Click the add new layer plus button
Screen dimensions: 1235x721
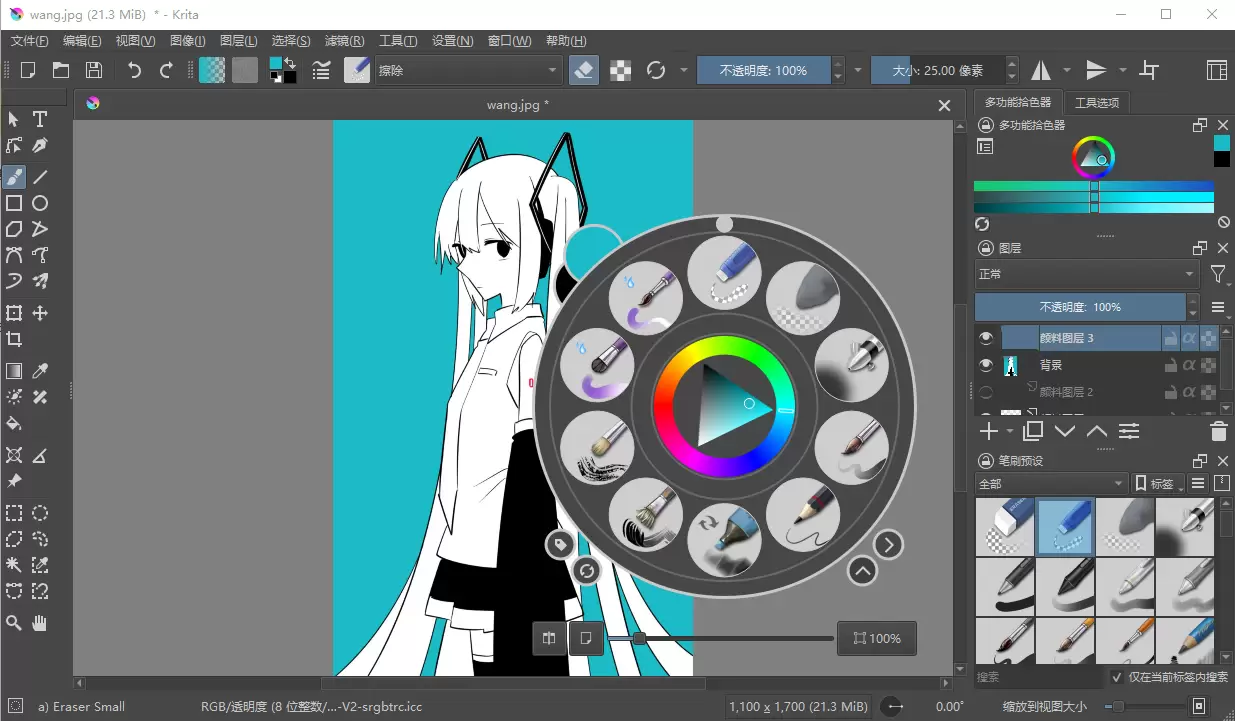point(988,431)
